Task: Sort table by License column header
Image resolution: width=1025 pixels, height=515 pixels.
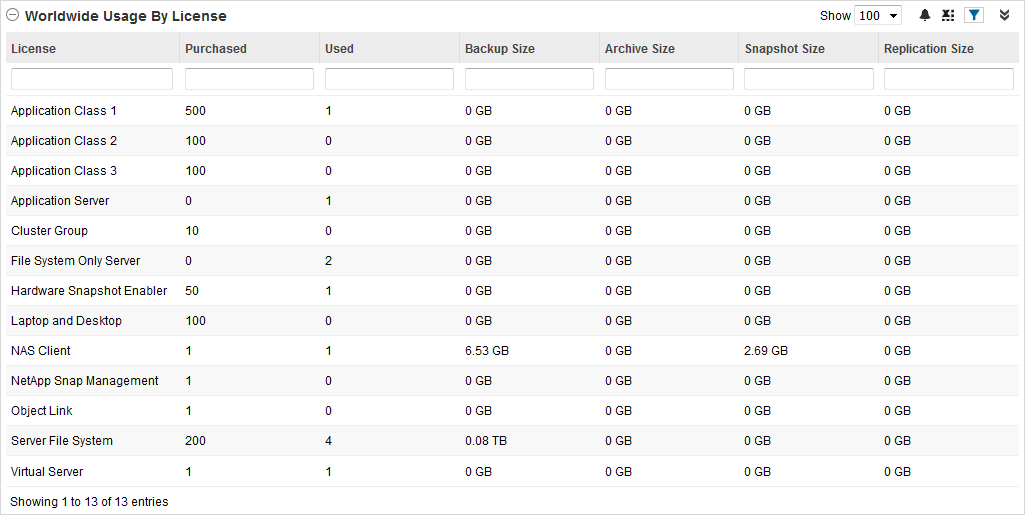Action: click(34, 49)
